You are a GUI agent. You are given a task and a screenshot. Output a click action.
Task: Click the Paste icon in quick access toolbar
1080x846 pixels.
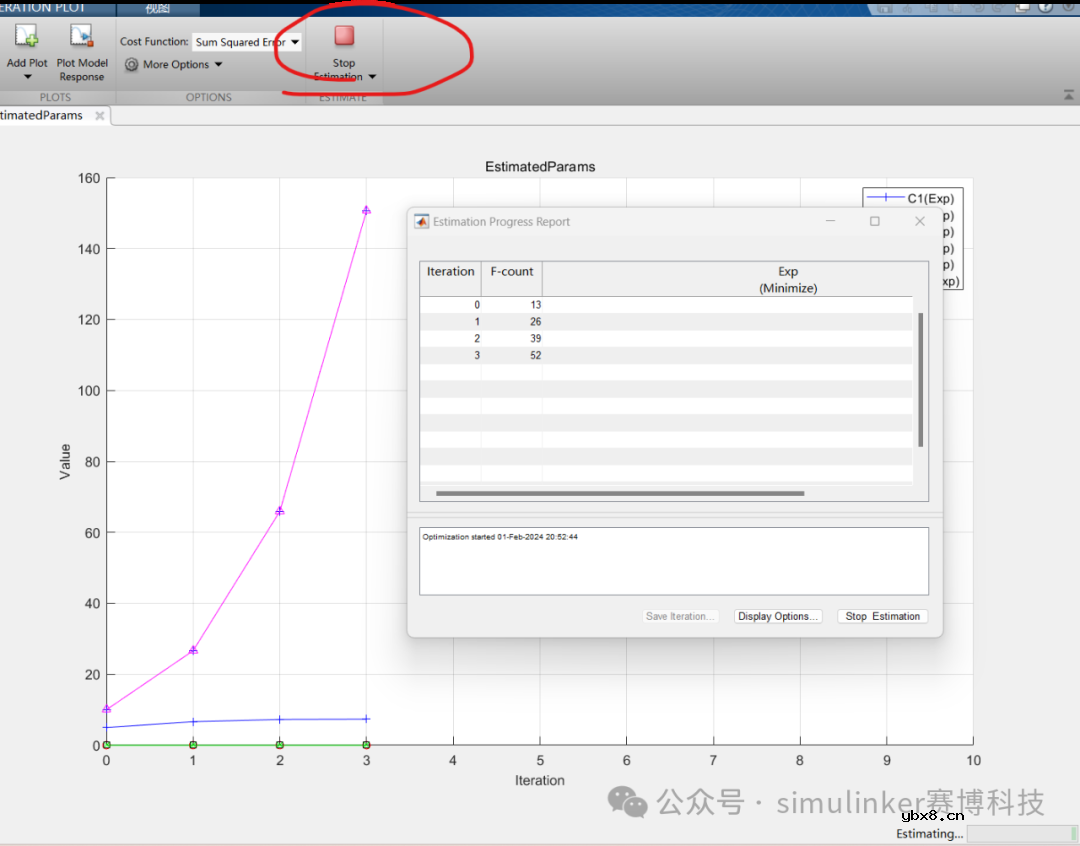pyautogui.click(x=953, y=8)
